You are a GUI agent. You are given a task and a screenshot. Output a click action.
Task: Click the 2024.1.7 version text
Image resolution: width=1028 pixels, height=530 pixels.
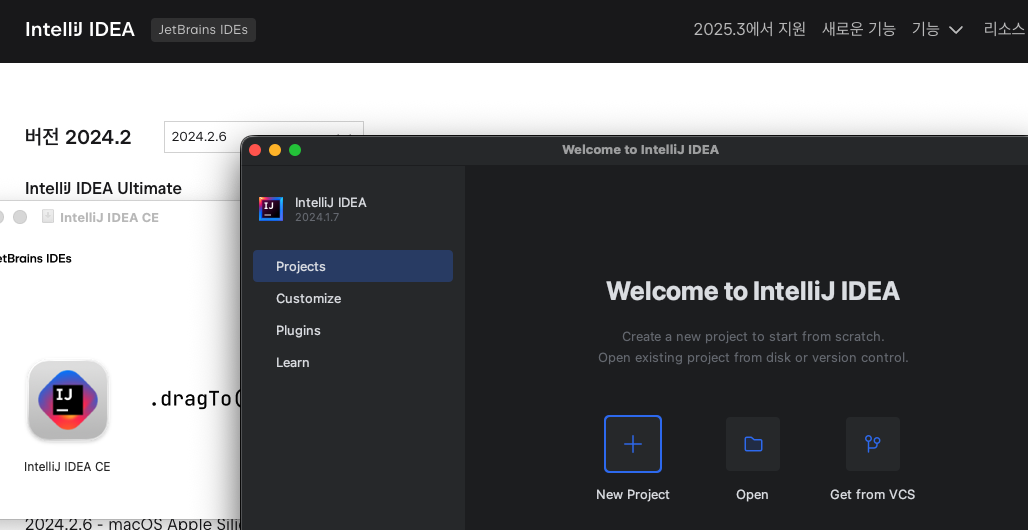click(x=317, y=217)
